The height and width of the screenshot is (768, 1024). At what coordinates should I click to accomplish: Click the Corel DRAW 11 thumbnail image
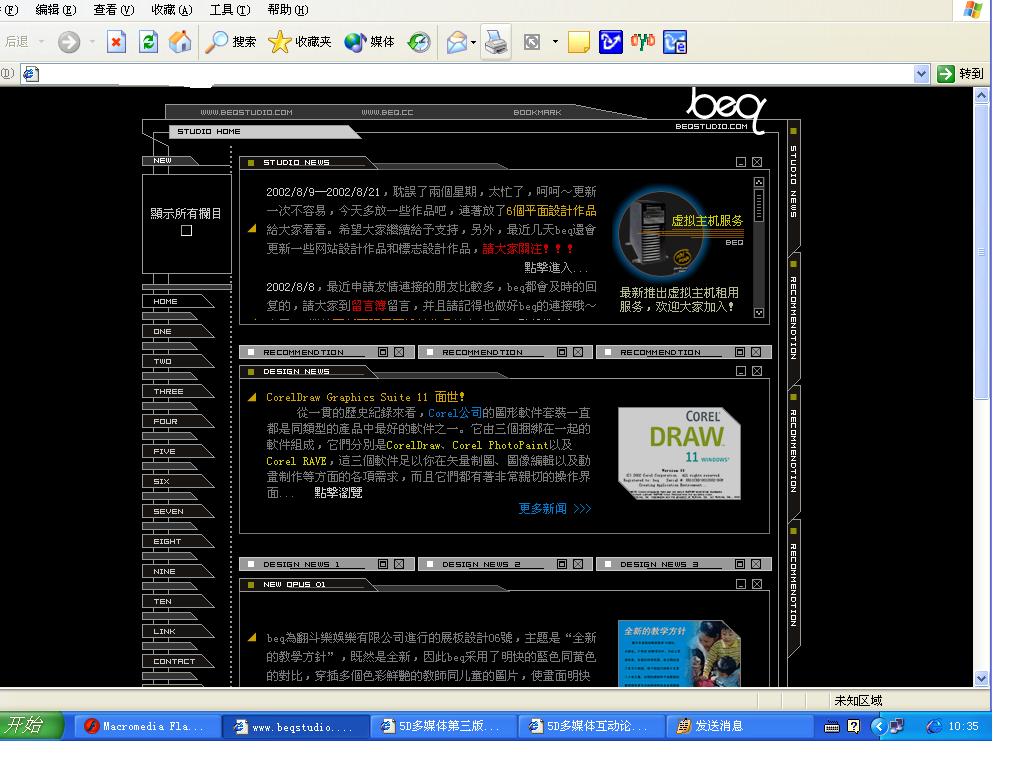click(679, 453)
